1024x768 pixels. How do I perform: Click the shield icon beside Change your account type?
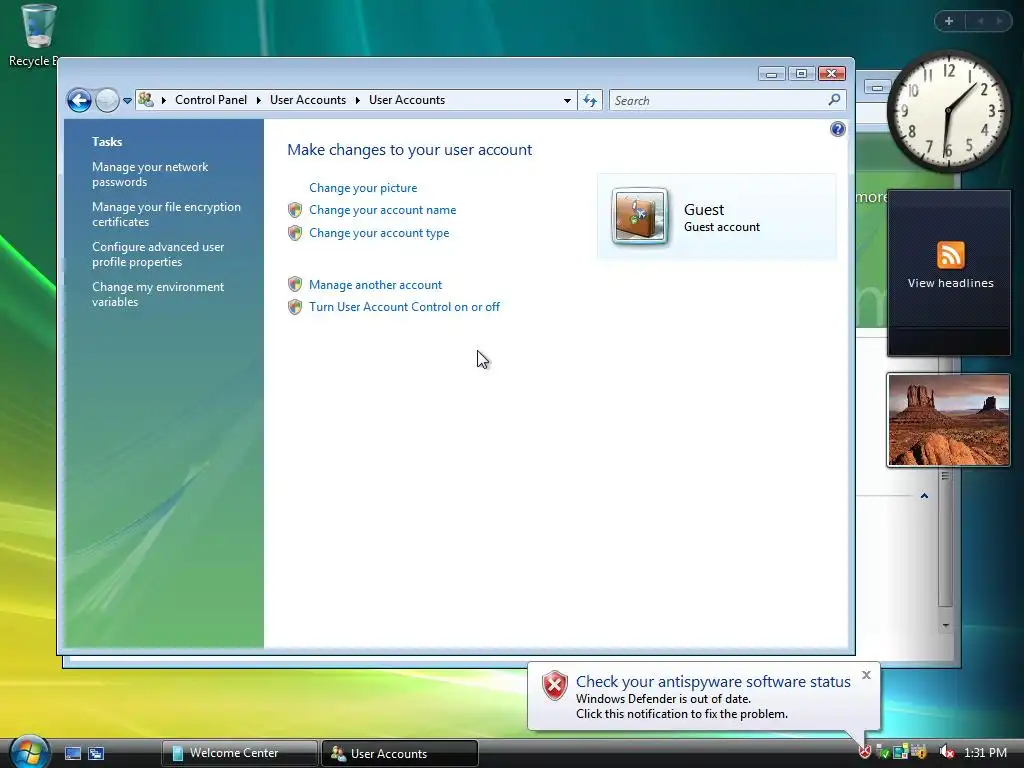tap(295, 233)
